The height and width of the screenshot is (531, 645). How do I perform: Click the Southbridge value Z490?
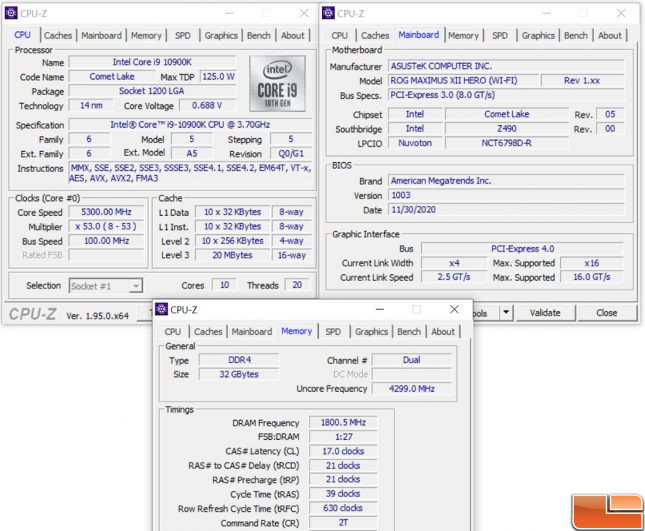click(507, 129)
